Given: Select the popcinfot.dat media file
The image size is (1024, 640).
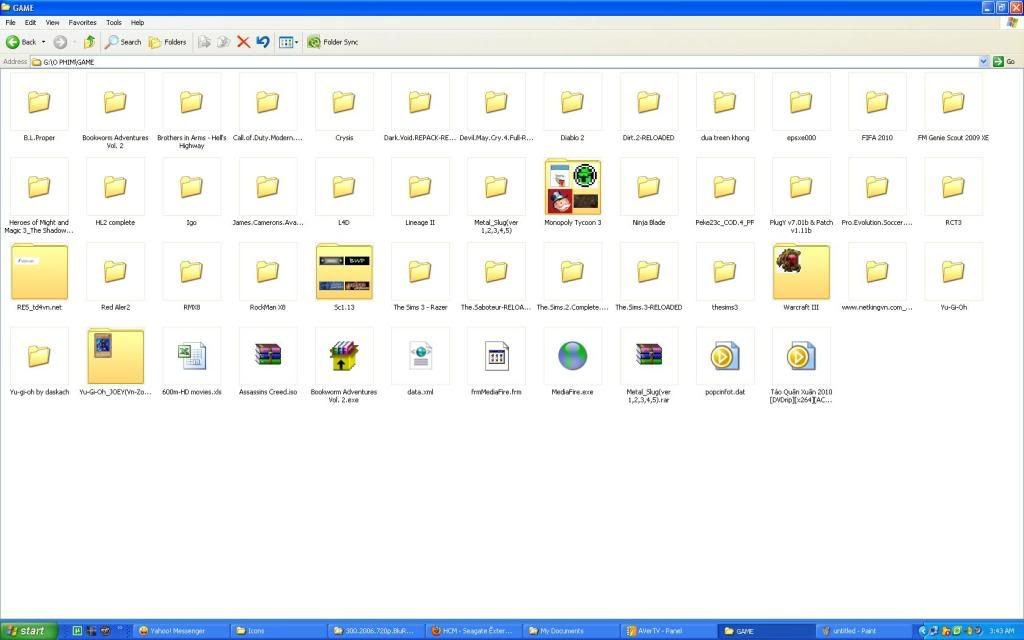Looking at the screenshot, I should pyautogui.click(x=724, y=362).
